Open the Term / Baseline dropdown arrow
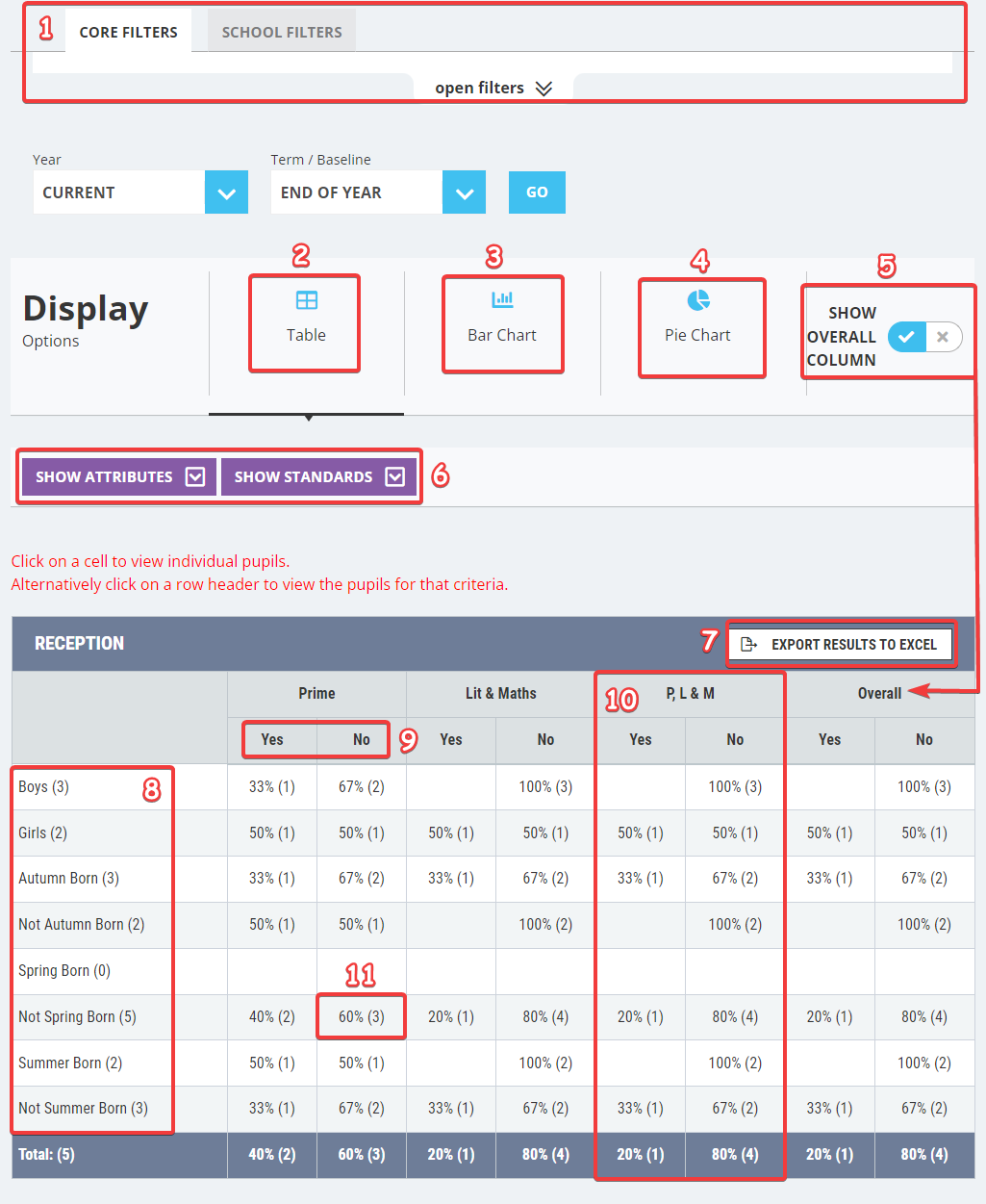Viewport: 986px width, 1204px height. pos(464,193)
